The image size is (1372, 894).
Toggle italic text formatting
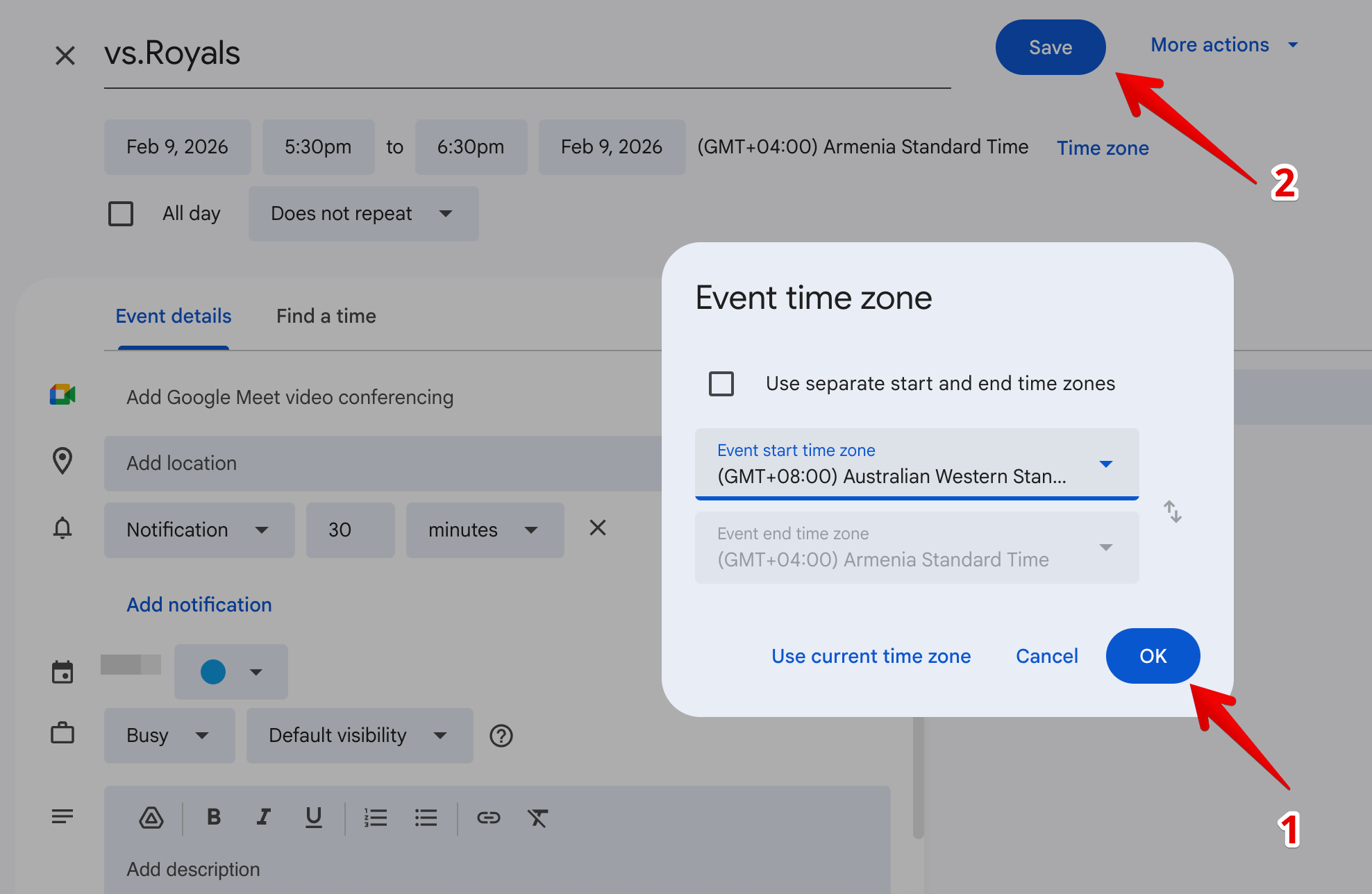tap(263, 817)
